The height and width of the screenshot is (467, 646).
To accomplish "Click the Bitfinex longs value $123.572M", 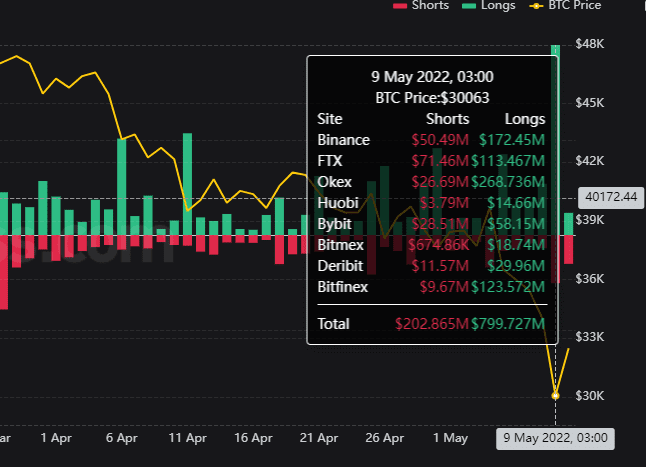I will click(508, 287).
